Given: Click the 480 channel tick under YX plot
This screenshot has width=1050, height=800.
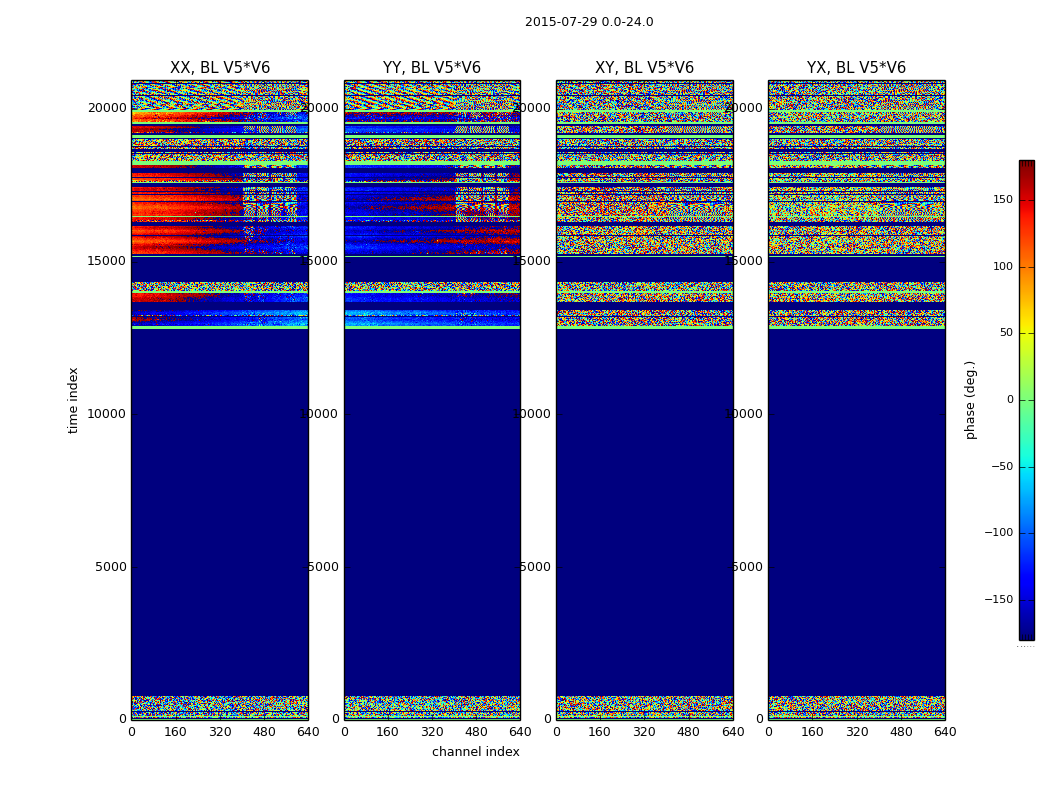Looking at the screenshot, I should click(x=901, y=732).
